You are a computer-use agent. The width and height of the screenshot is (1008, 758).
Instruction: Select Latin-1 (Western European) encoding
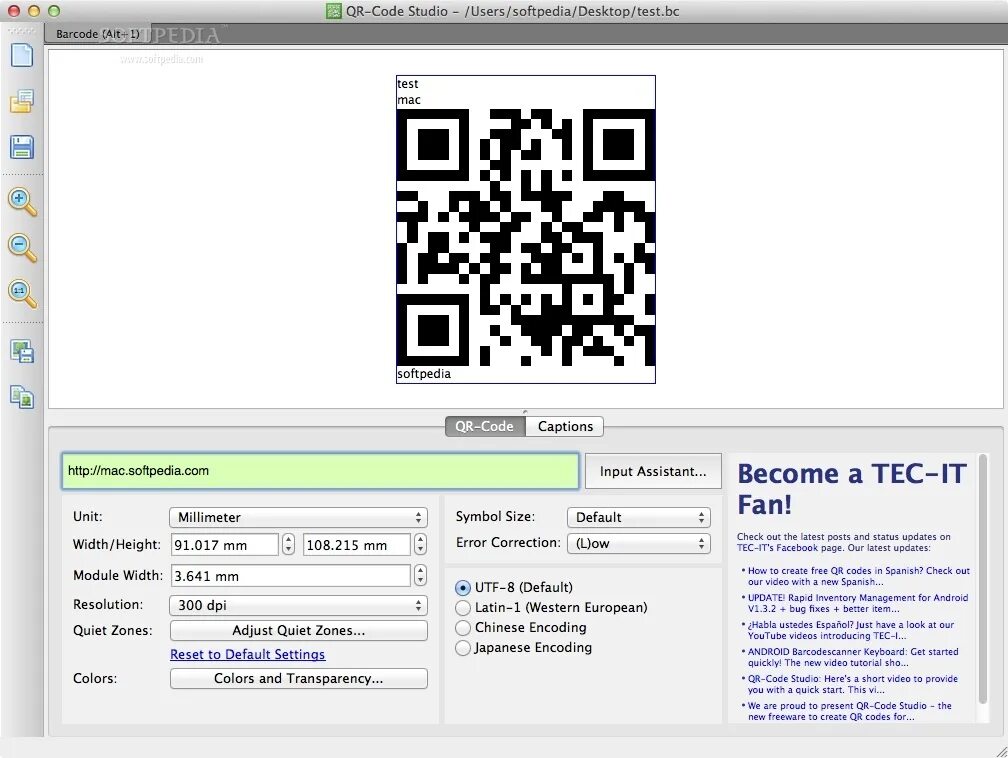pyautogui.click(x=551, y=608)
